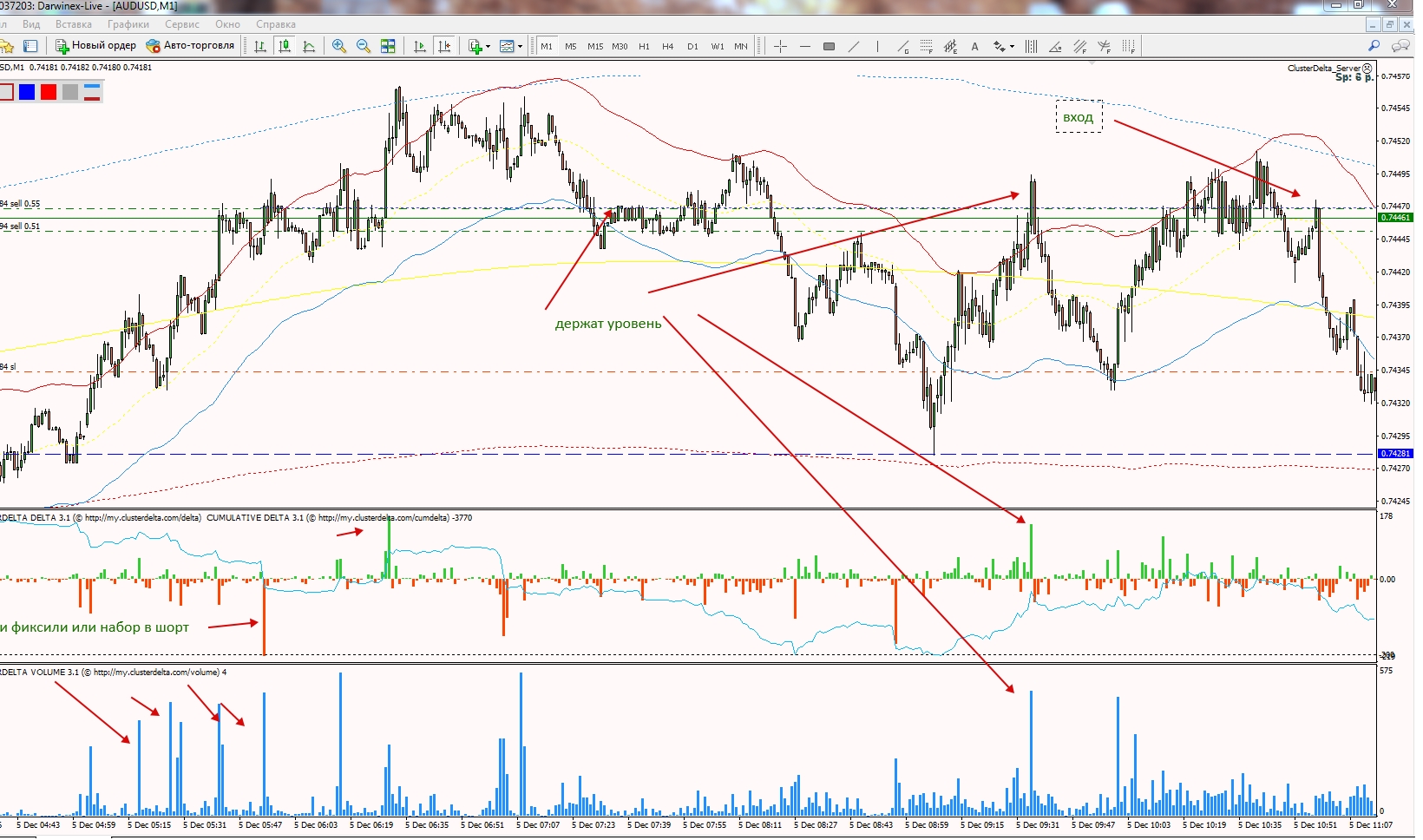1423x840 pixels.
Task: Restore the inner chart window
Action: click(x=1390, y=24)
